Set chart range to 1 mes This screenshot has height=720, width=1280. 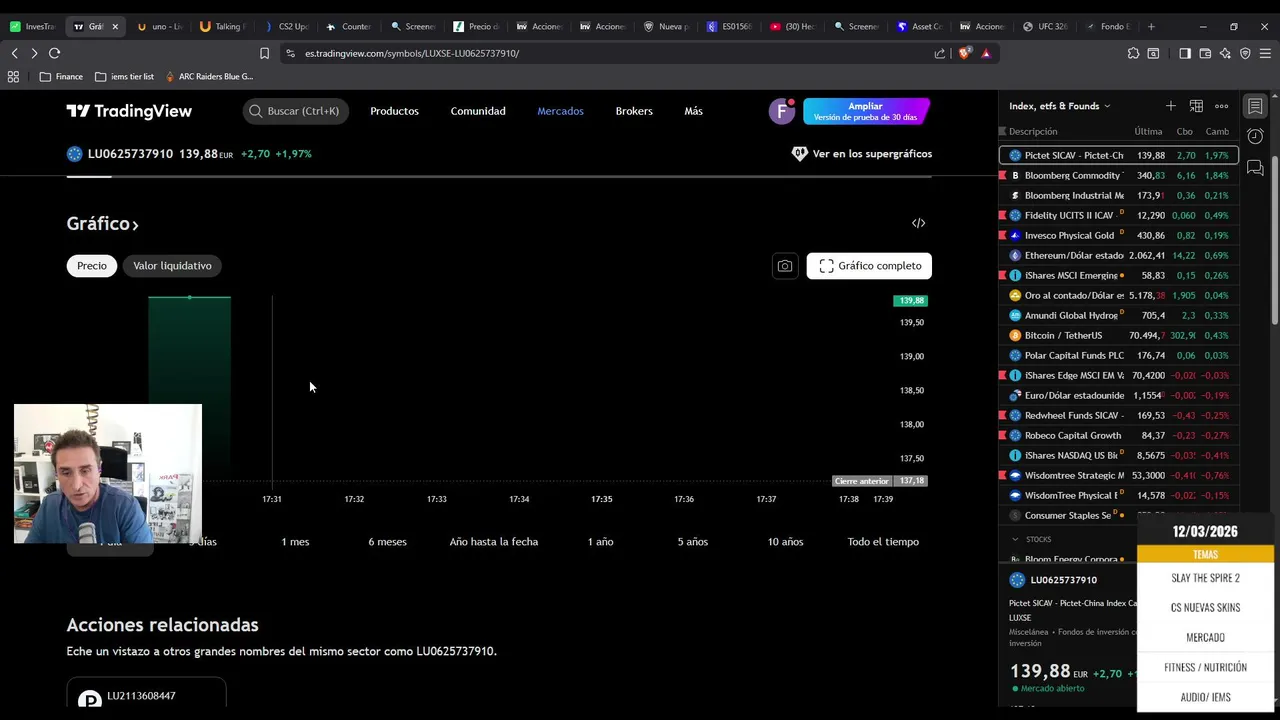[x=295, y=542]
